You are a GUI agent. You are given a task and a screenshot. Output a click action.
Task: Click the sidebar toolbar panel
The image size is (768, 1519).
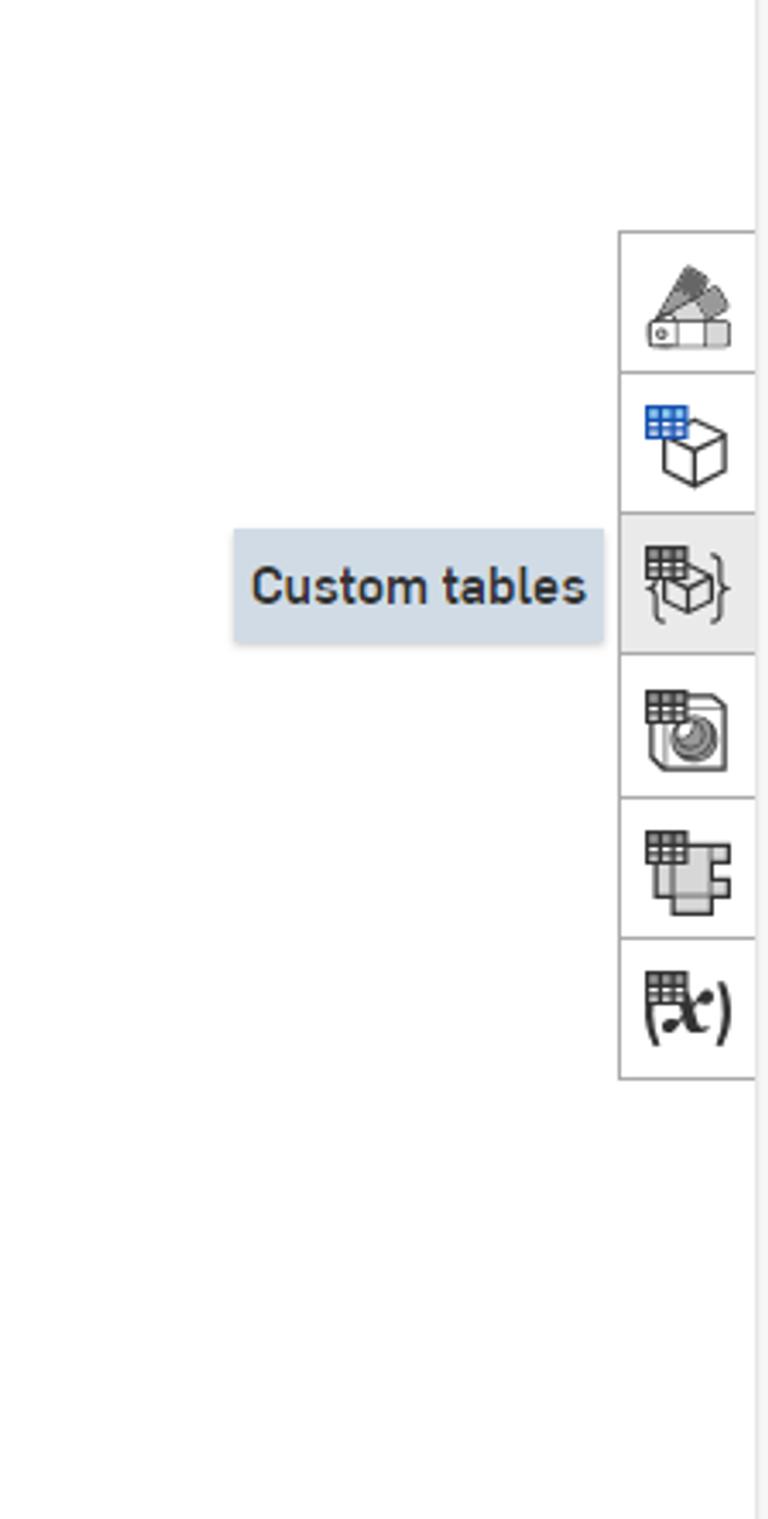[x=687, y=655]
